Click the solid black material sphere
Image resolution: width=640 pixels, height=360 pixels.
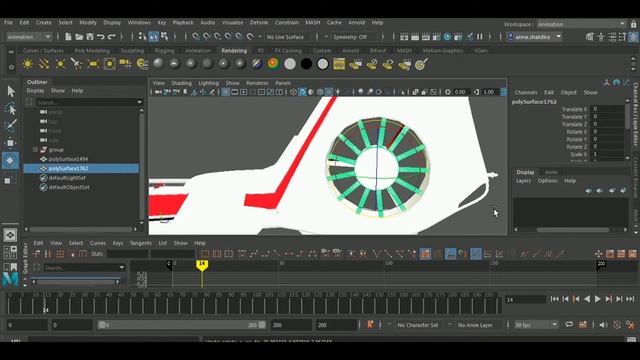306,64
